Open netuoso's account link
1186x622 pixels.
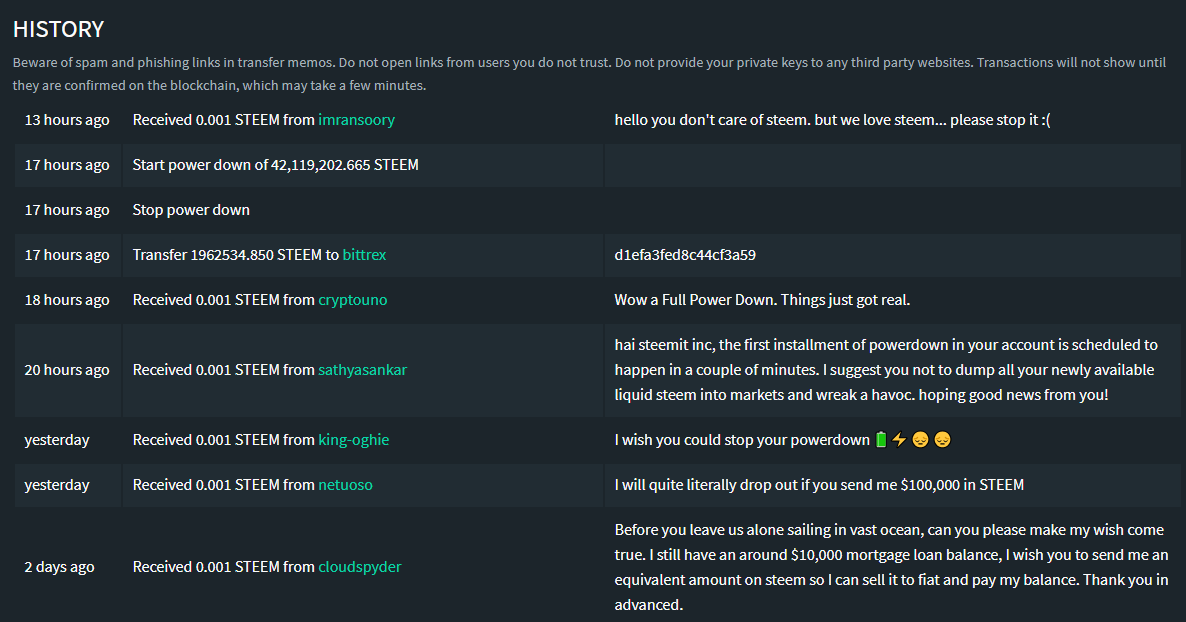pyautogui.click(x=345, y=485)
